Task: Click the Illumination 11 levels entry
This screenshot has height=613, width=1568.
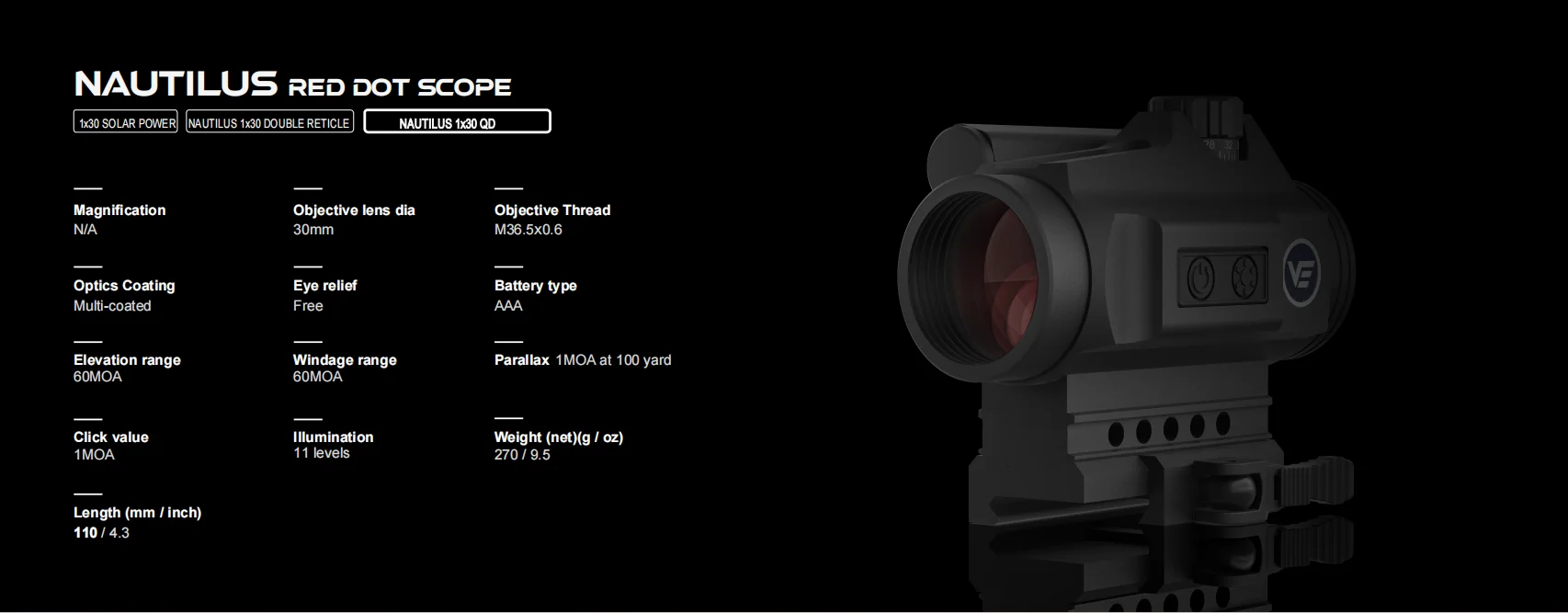Action: tap(334, 445)
